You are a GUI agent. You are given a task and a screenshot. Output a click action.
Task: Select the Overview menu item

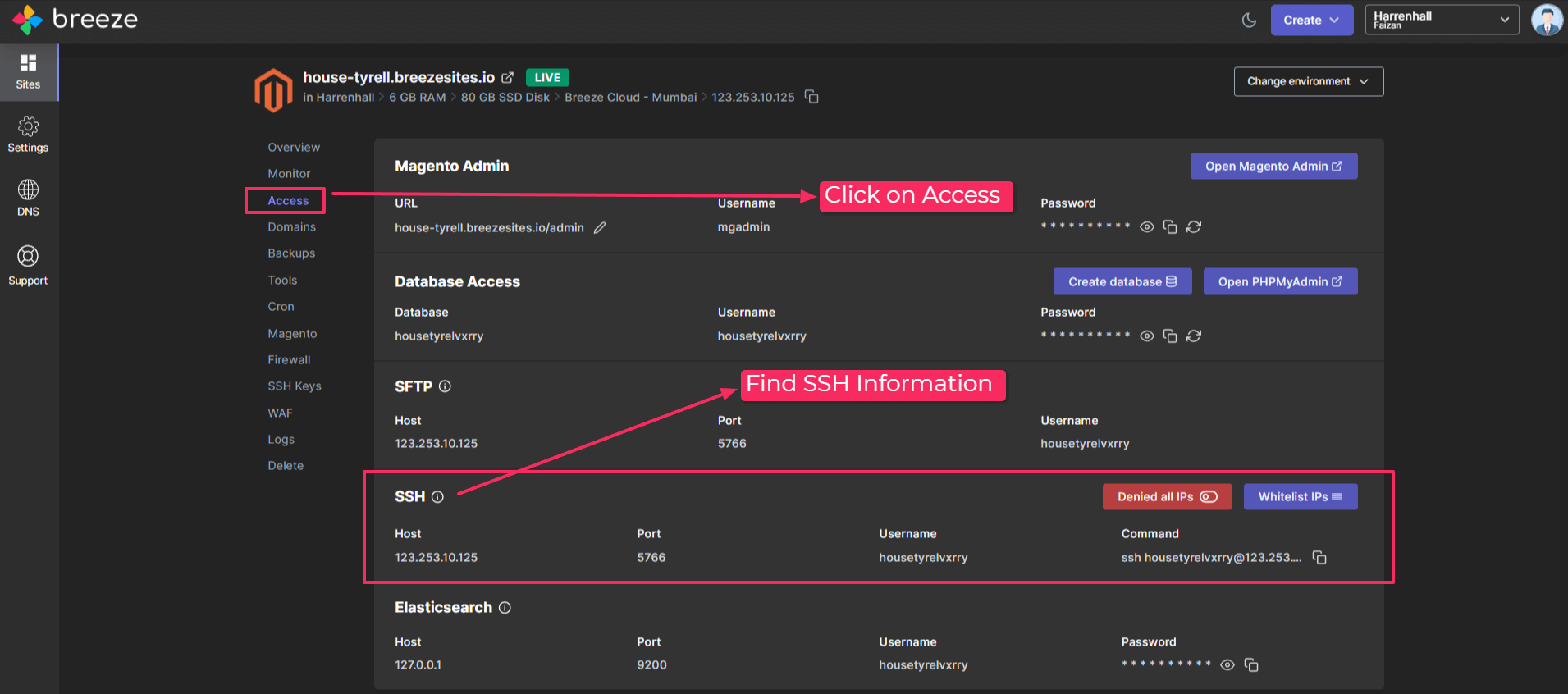click(294, 148)
